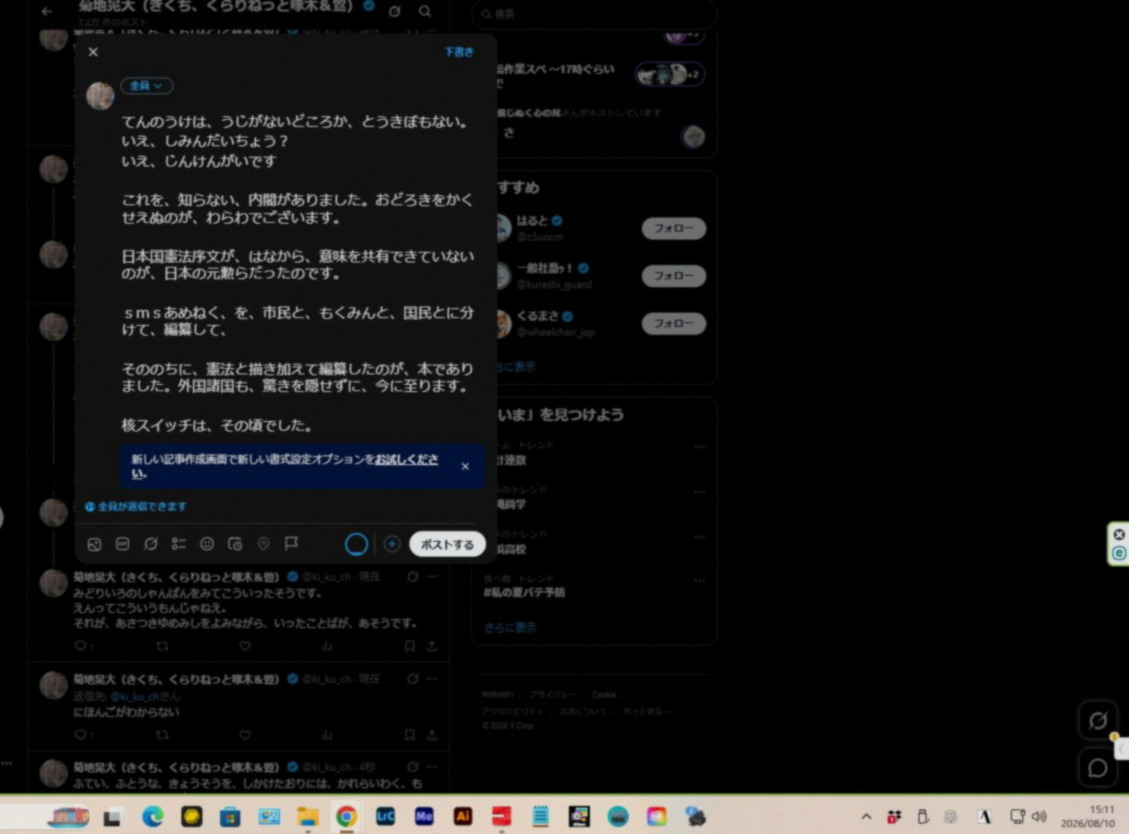Viewport: 1129px width, 834px height.
Task: Open File Explorer from the taskbar
Action: pyautogui.click(x=308, y=816)
